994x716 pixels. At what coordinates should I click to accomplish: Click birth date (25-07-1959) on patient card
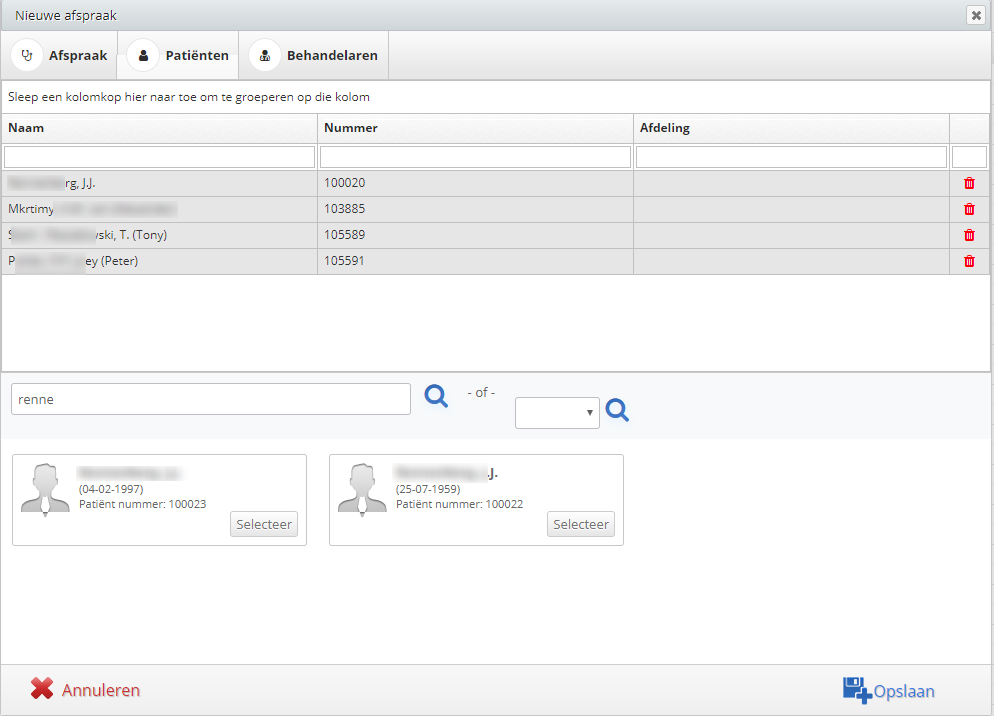point(428,489)
